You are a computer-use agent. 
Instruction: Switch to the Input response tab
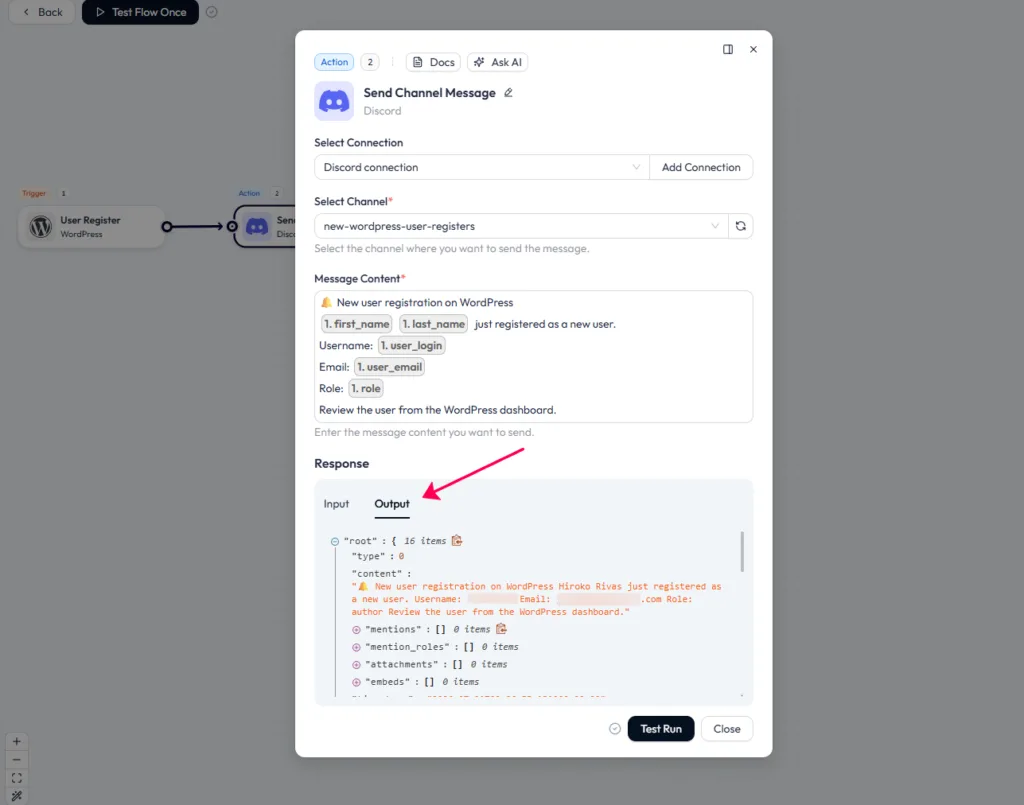coord(336,504)
